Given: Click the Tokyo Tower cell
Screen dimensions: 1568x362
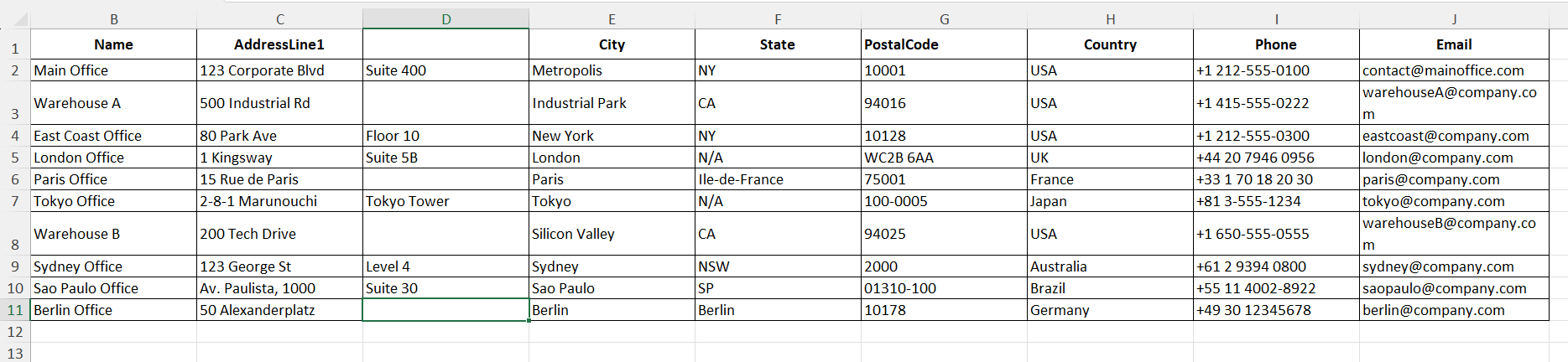Looking at the screenshot, I should click(x=445, y=201).
